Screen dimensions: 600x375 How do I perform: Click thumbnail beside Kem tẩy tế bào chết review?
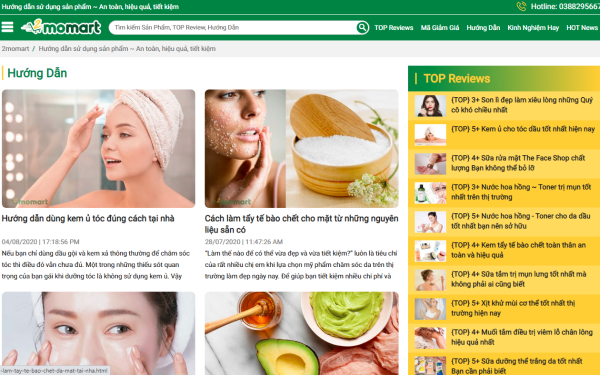click(x=430, y=251)
